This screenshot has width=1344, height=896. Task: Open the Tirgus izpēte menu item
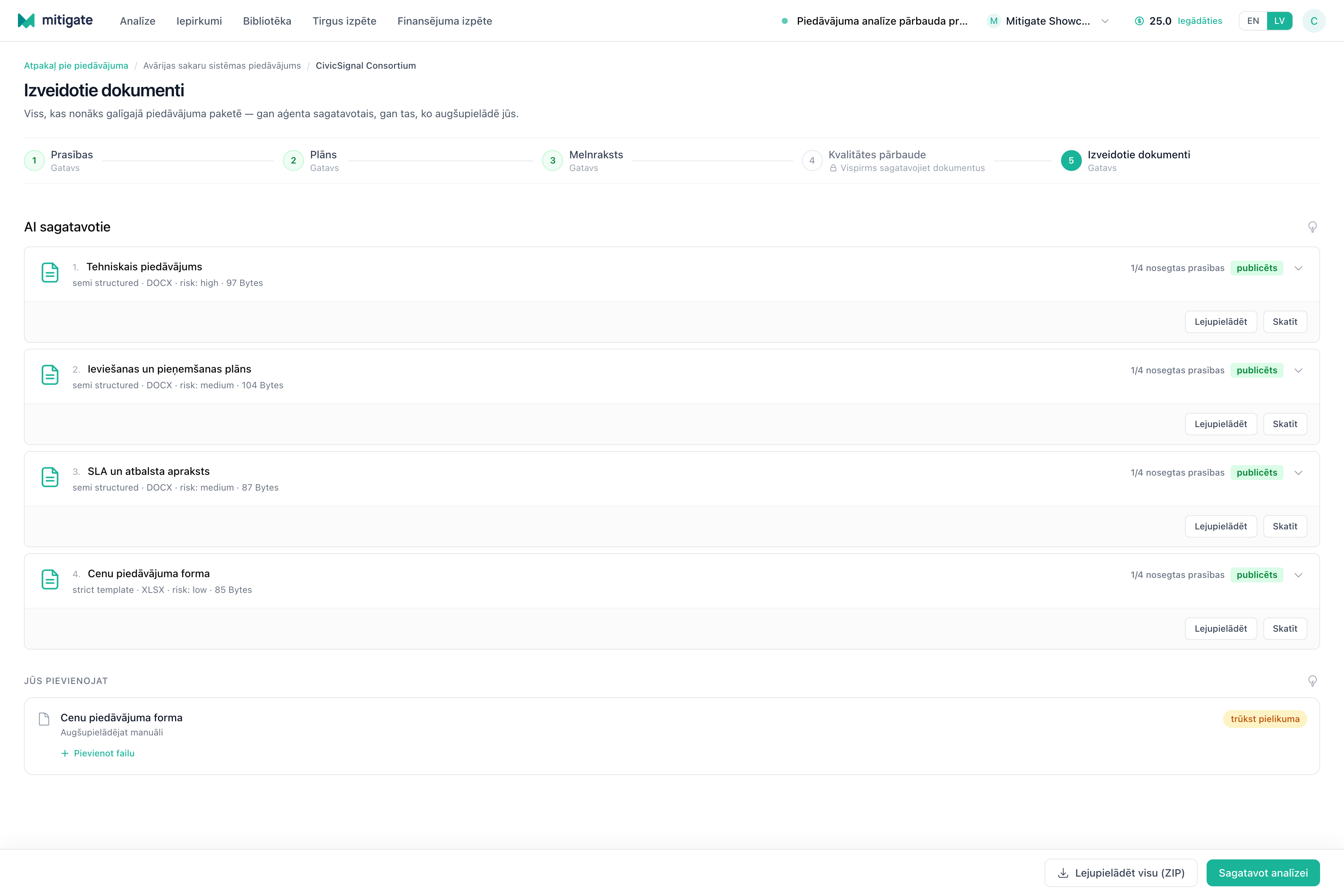(344, 21)
